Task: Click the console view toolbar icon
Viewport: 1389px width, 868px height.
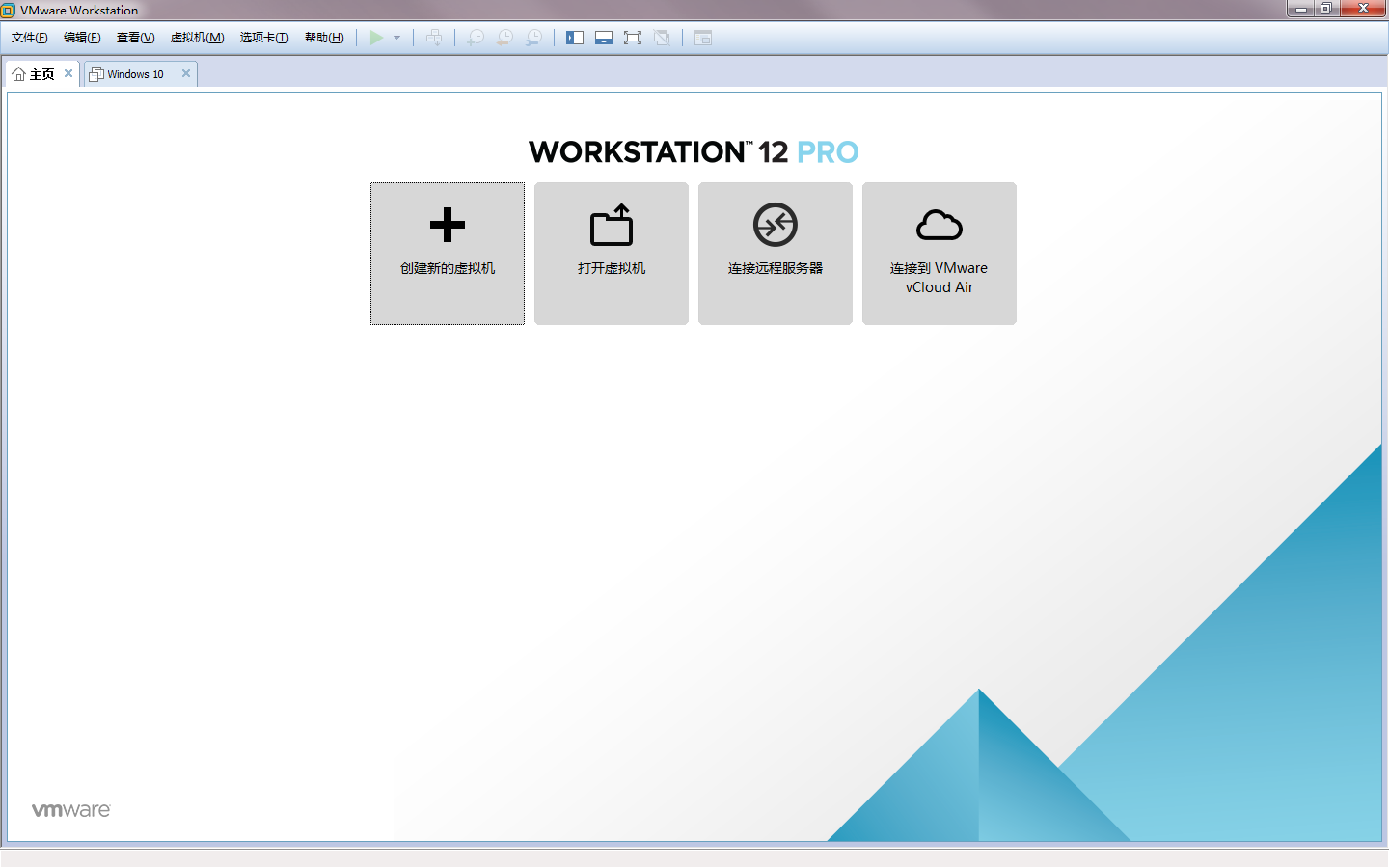Action: (x=703, y=38)
